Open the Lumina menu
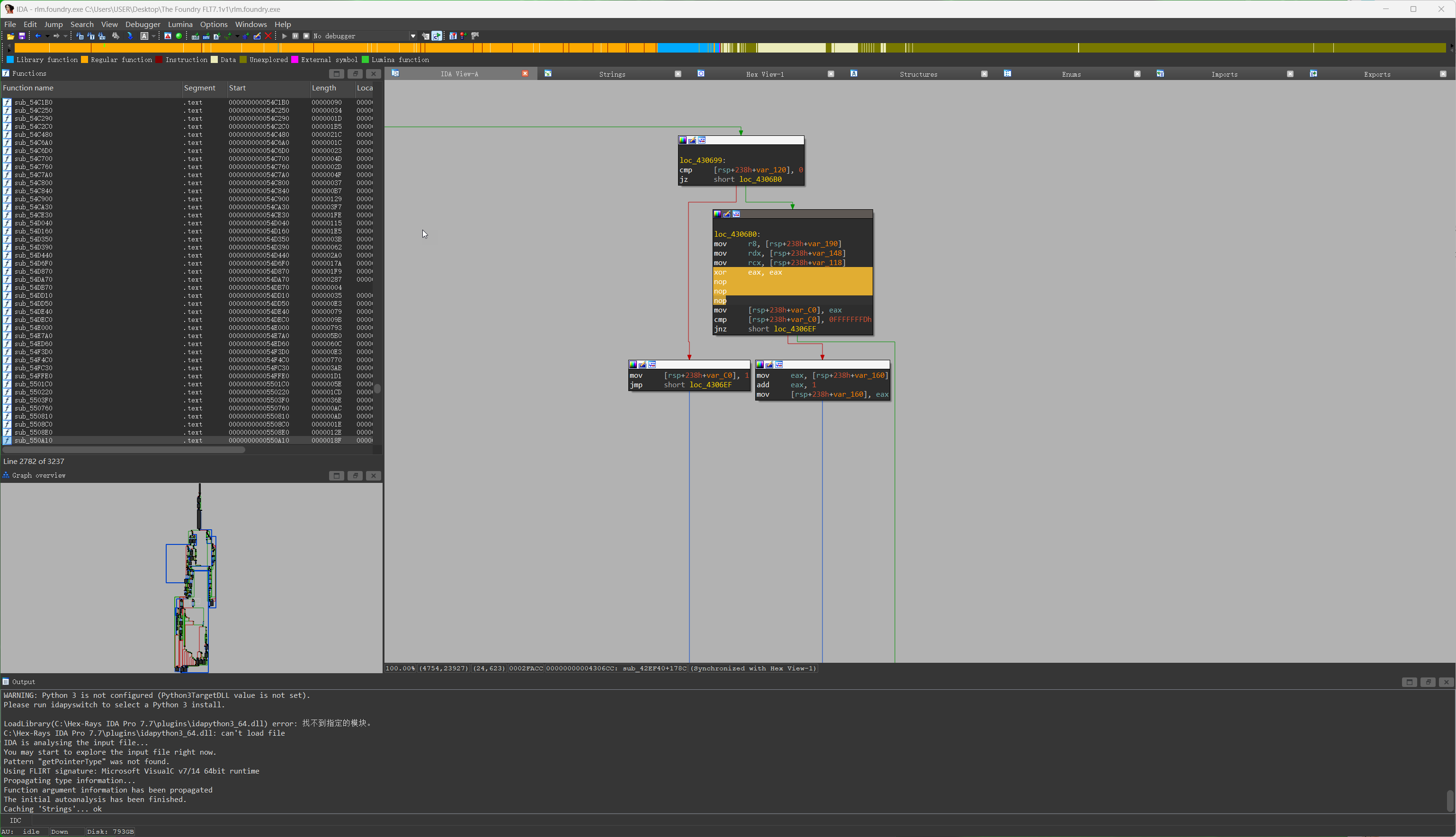This screenshot has height=837, width=1456. click(x=180, y=24)
